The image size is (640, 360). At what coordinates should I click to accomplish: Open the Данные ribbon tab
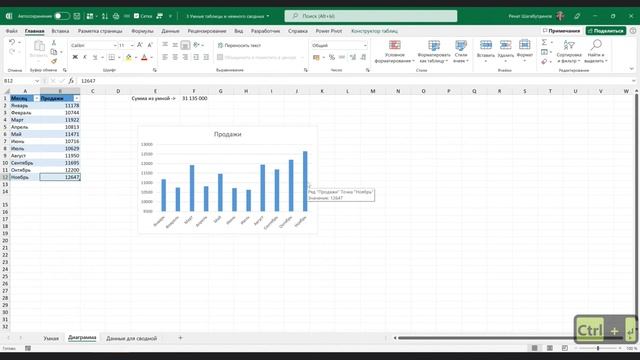click(170, 31)
